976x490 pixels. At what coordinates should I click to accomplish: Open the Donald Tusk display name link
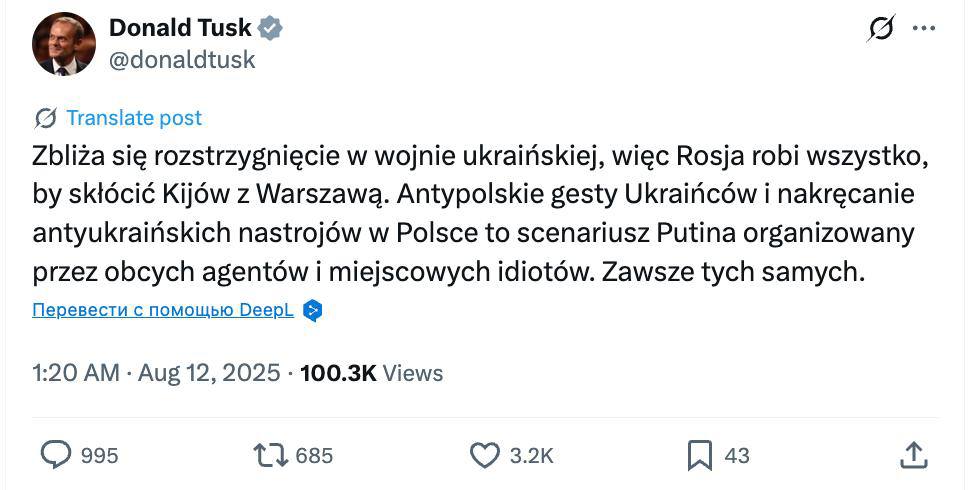(180, 28)
